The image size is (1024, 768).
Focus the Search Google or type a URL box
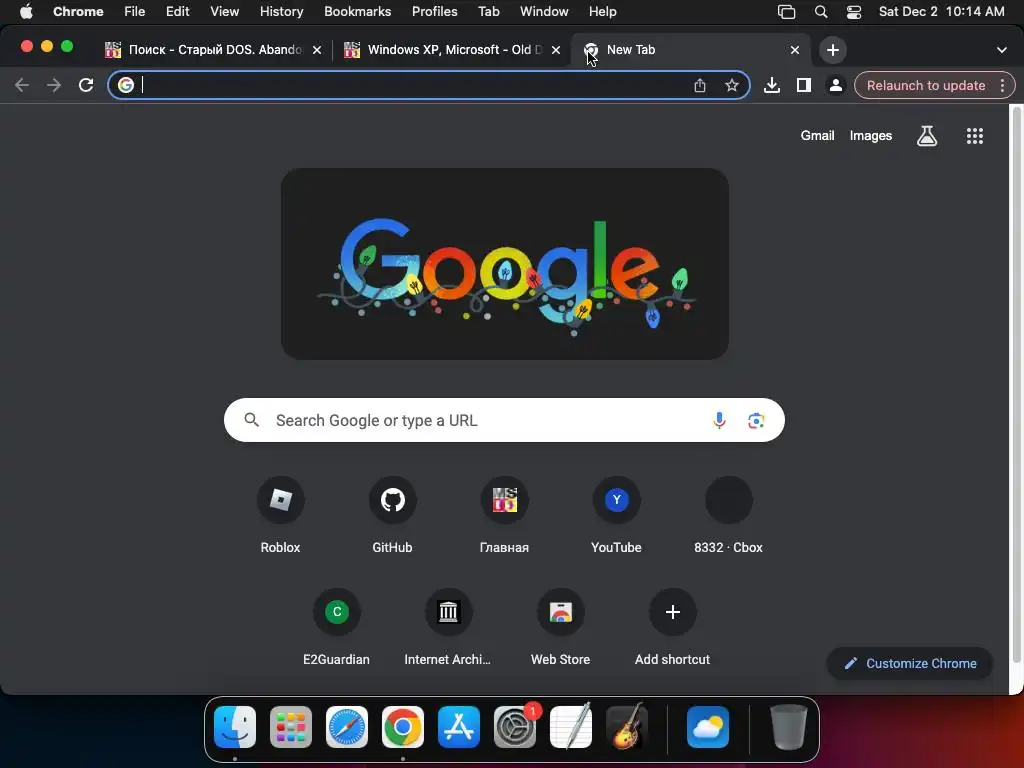tap(504, 420)
